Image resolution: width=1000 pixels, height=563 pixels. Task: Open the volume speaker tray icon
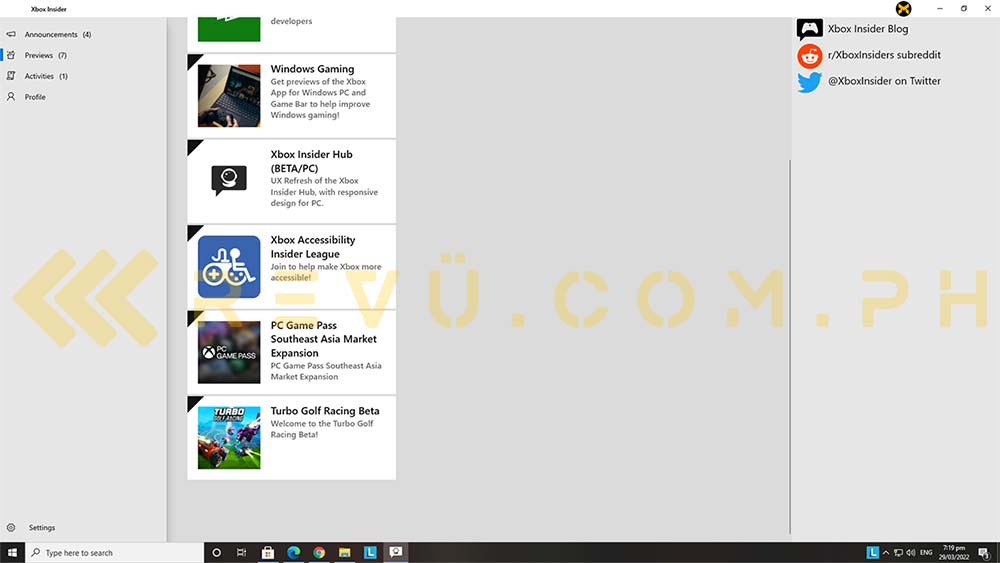(911, 552)
